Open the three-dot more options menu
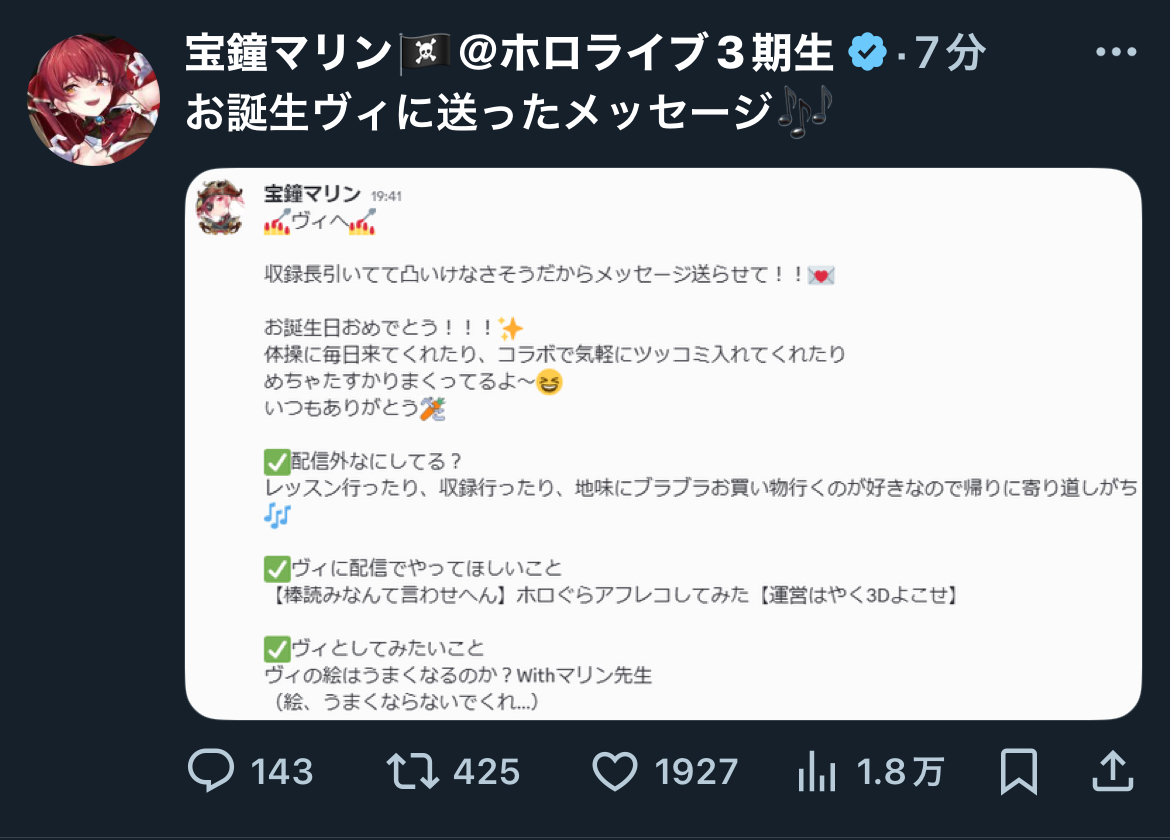The image size is (1170, 840). [1116, 51]
